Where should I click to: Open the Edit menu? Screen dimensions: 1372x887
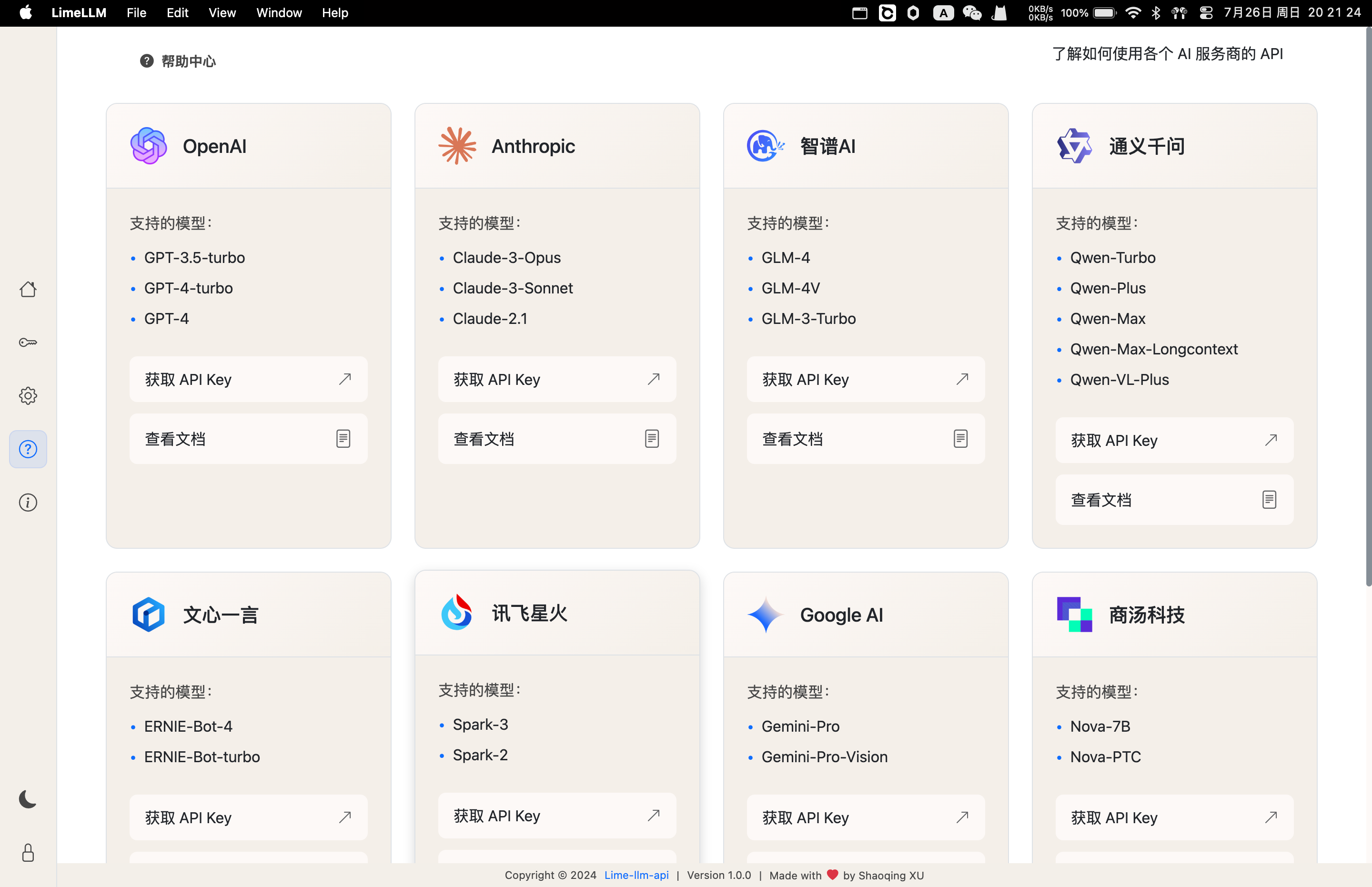pyautogui.click(x=177, y=13)
